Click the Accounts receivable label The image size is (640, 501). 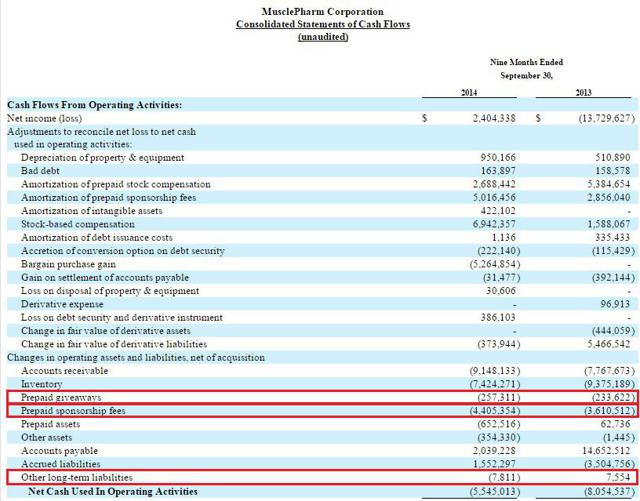pyautogui.click(x=64, y=371)
